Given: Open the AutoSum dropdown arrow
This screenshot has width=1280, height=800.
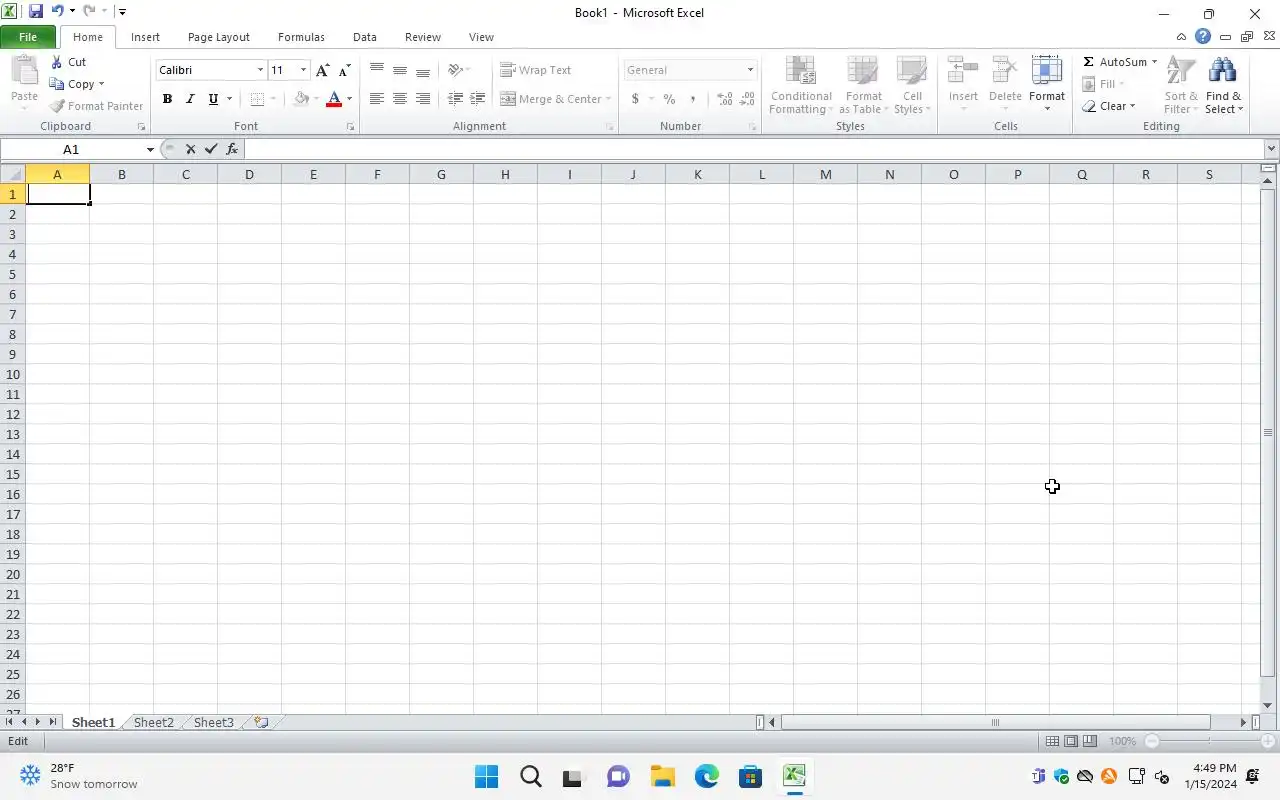Looking at the screenshot, I should [x=1154, y=62].
